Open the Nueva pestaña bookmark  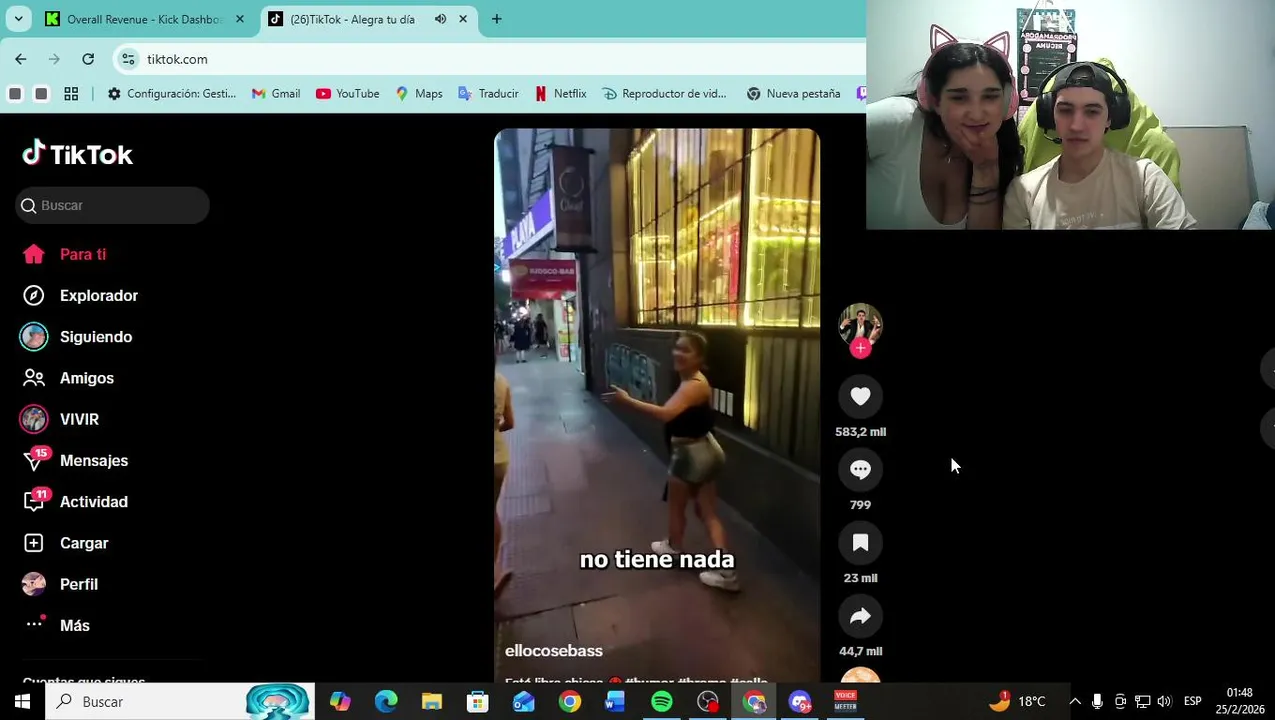tap(793, 93)
